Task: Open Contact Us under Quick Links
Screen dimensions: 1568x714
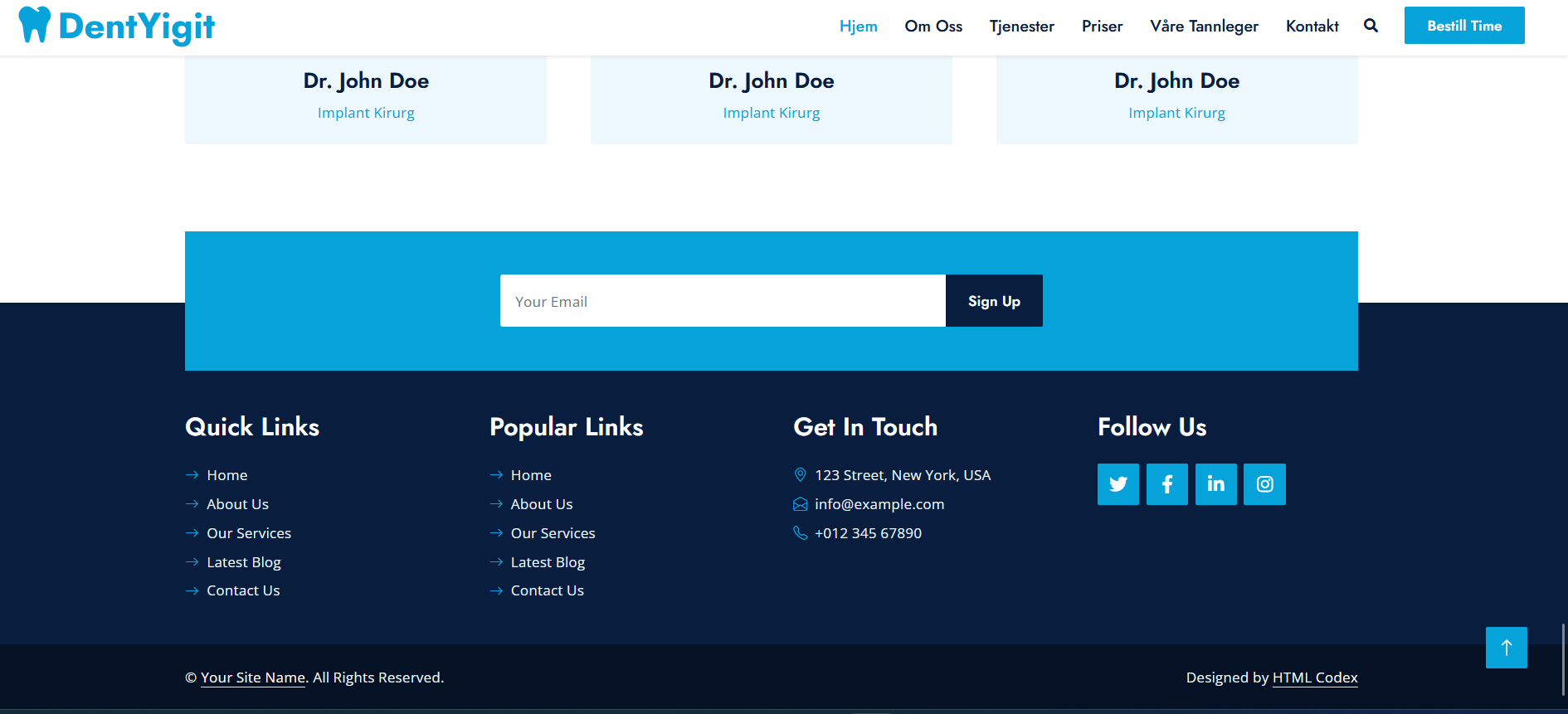Action: (x=243, y=590)
